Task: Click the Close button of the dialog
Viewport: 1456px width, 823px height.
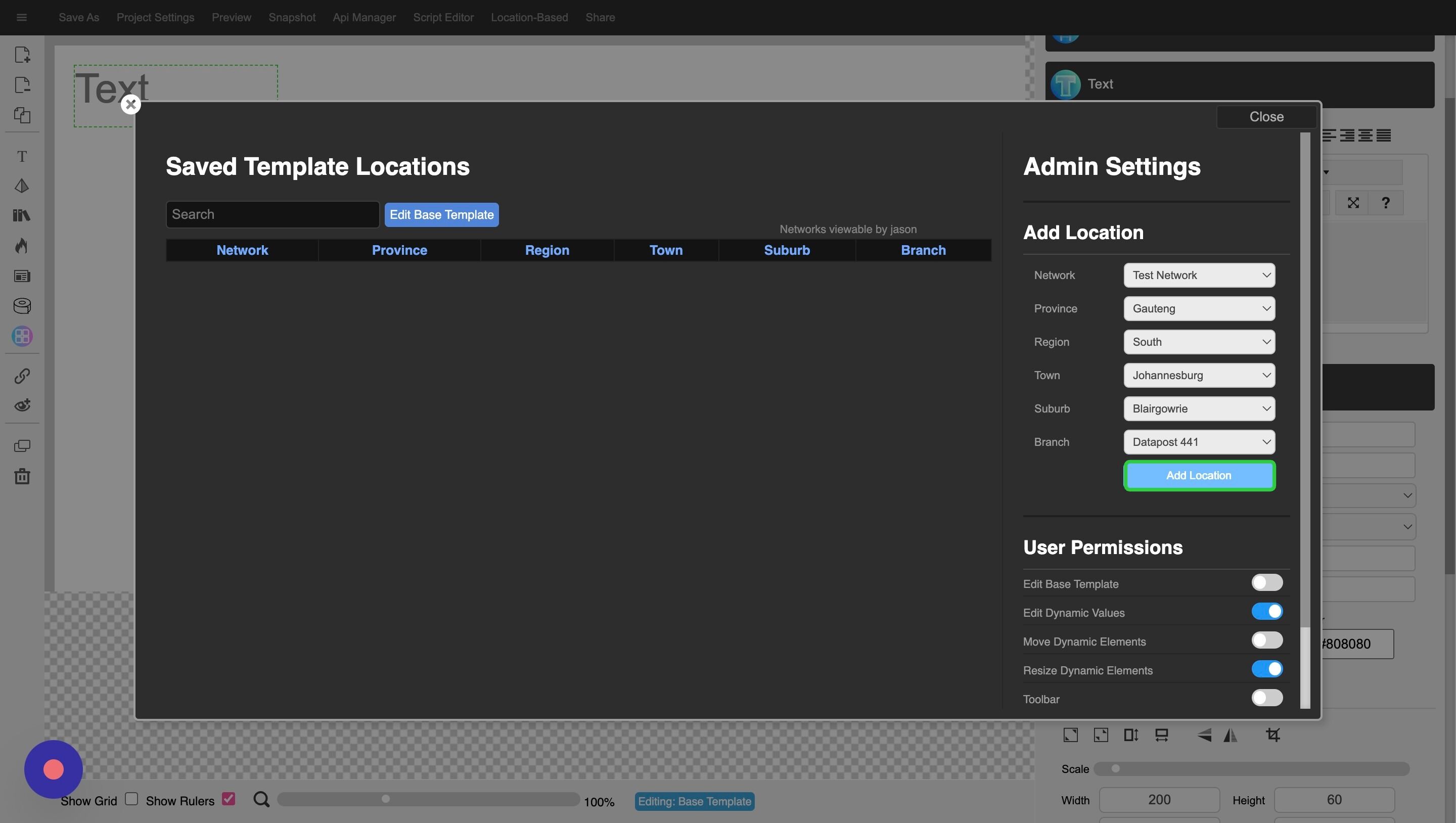Action: tap(1266, 116)
